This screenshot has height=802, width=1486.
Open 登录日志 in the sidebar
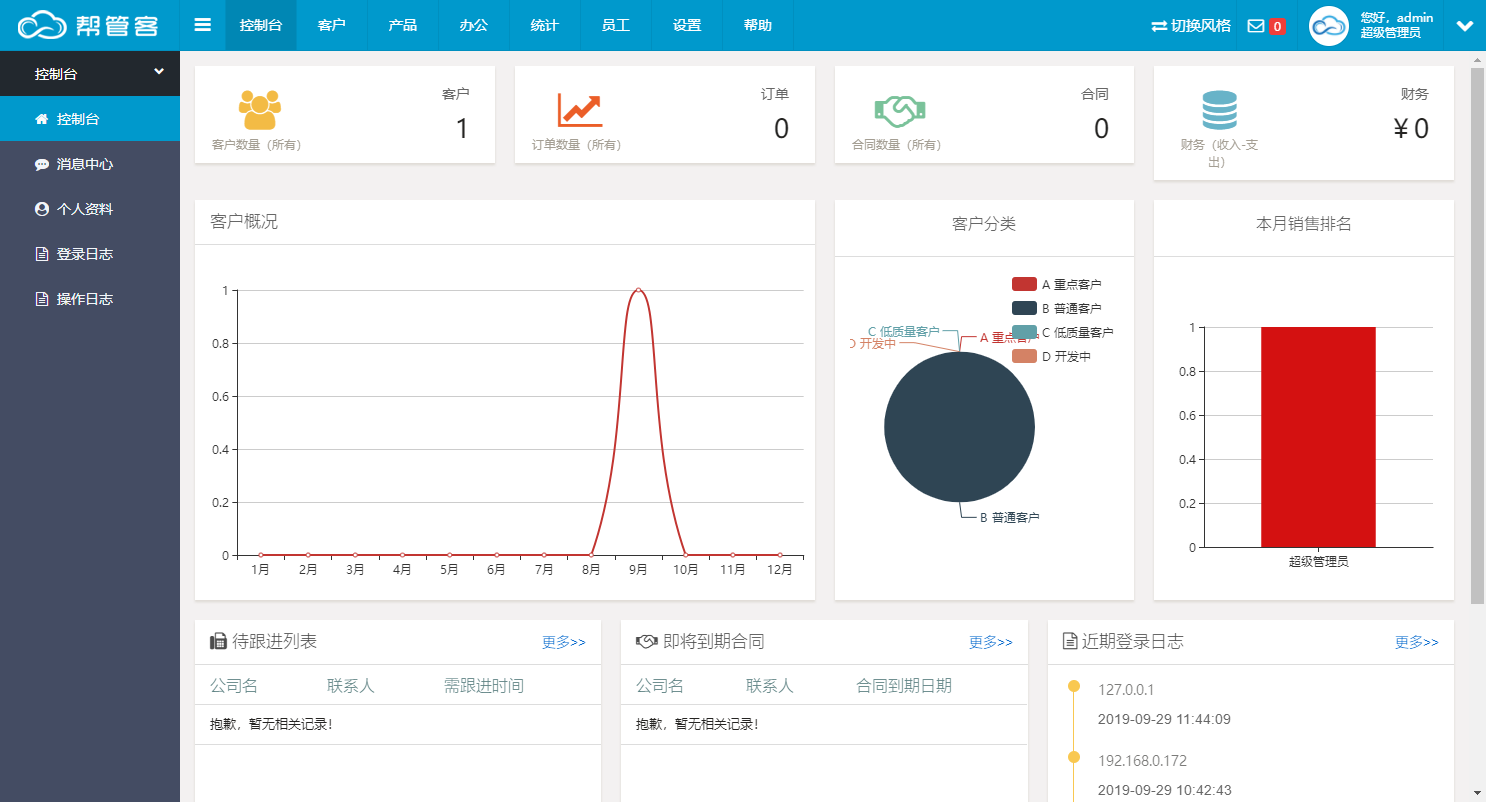point(90,254)
